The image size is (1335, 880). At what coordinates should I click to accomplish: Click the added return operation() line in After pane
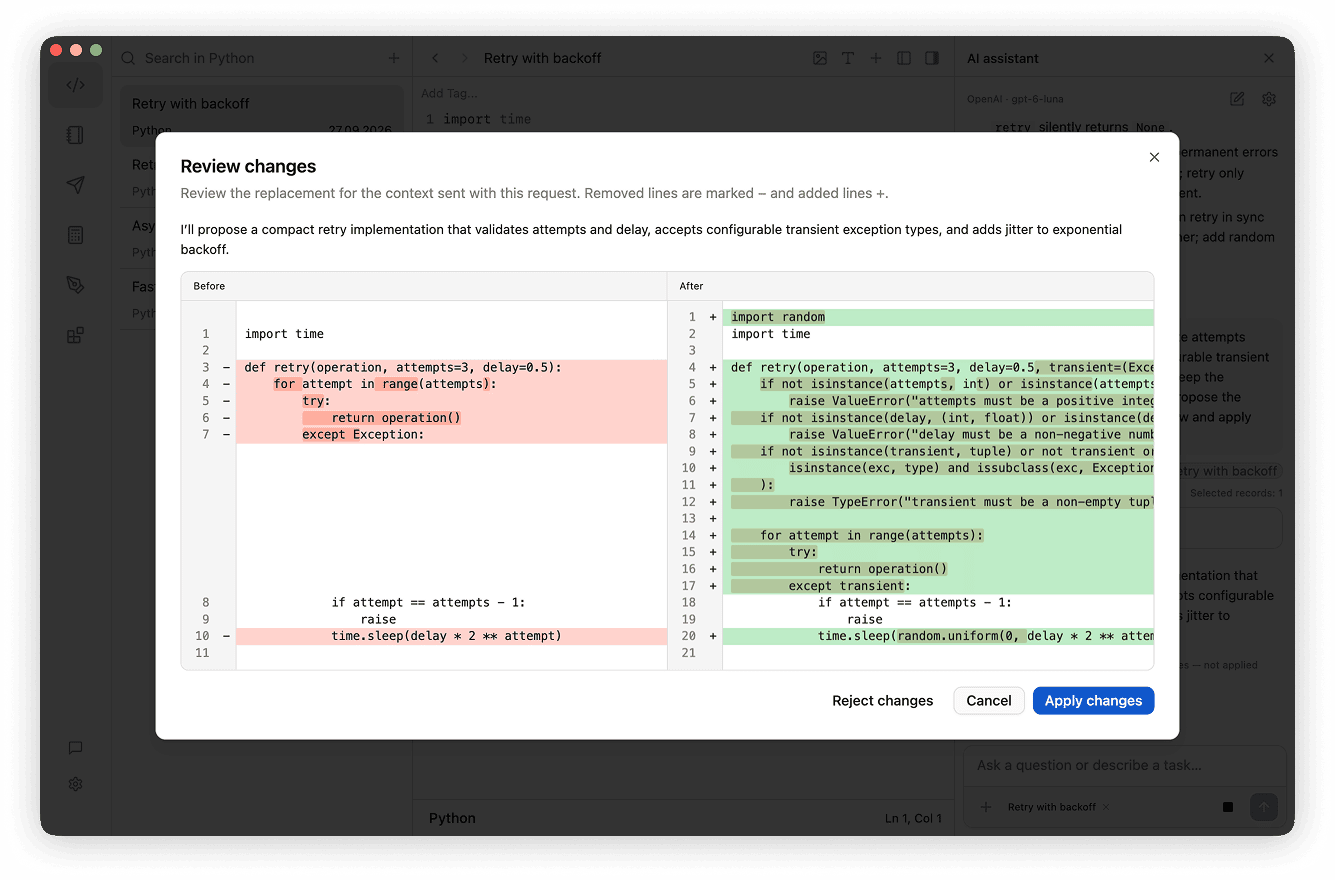click(x=937, y=569)
